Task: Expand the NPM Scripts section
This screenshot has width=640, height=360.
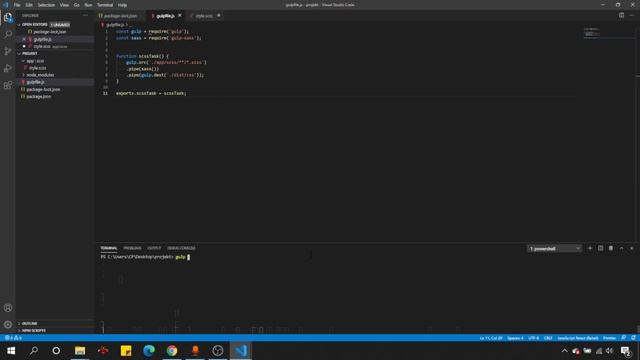Action: click(19, 331)
